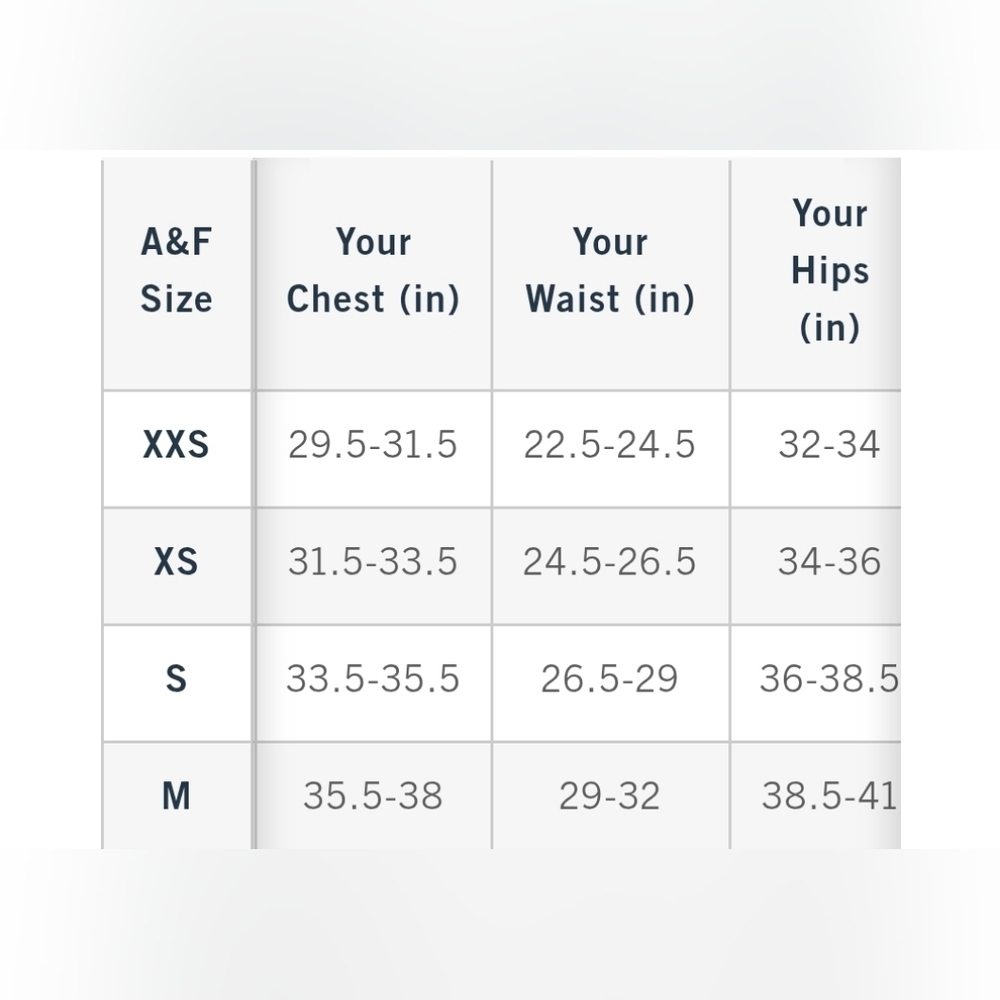
Task: Select hips measurement 38.5-41
Action: [x=829, y=796]
